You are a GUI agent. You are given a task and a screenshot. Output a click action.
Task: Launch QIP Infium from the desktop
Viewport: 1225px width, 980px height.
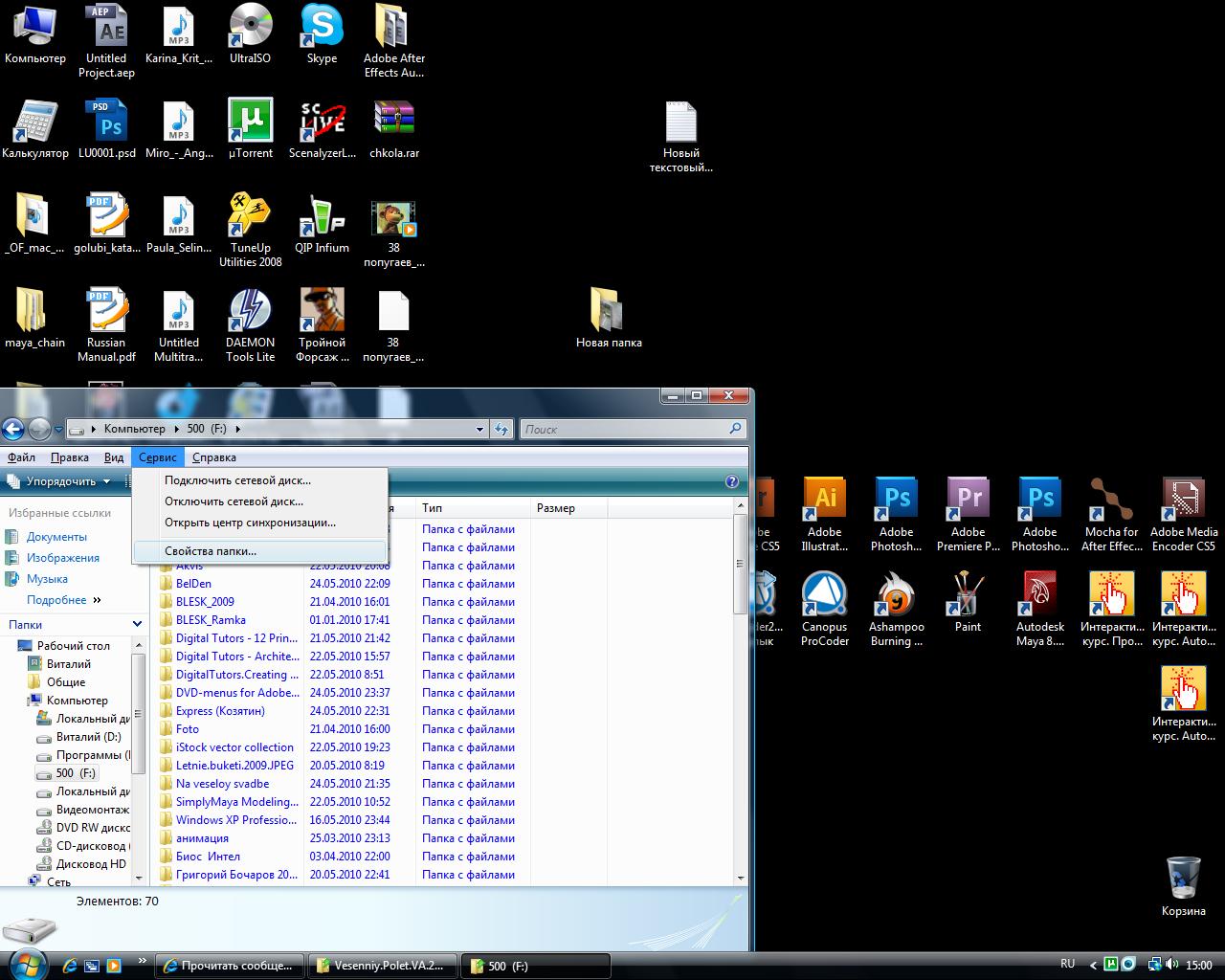coord(322,224)
